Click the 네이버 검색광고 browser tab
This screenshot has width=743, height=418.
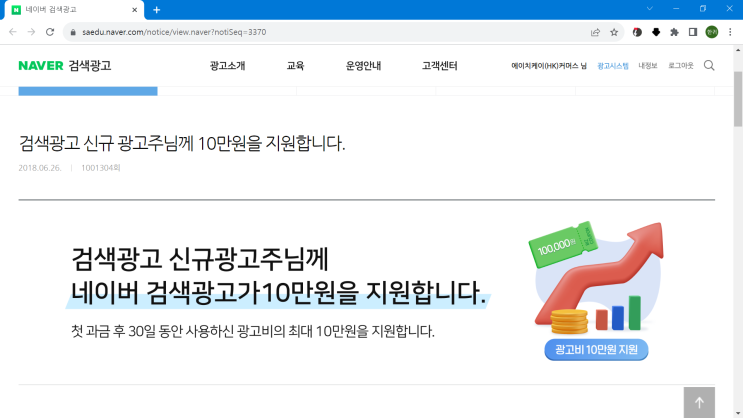pos(75,10)
